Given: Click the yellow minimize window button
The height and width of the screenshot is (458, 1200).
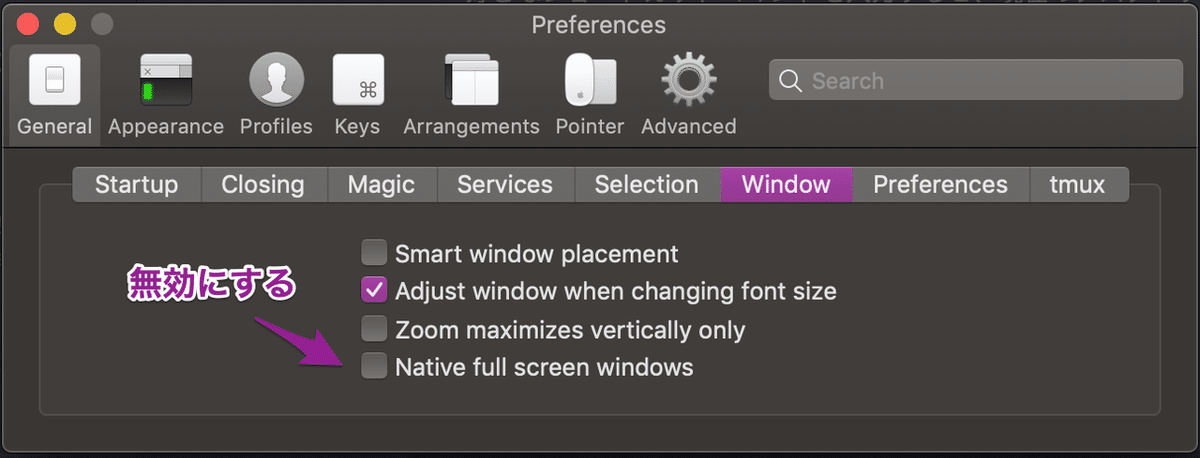Looking at the screenshot, I should pos(64,24).
